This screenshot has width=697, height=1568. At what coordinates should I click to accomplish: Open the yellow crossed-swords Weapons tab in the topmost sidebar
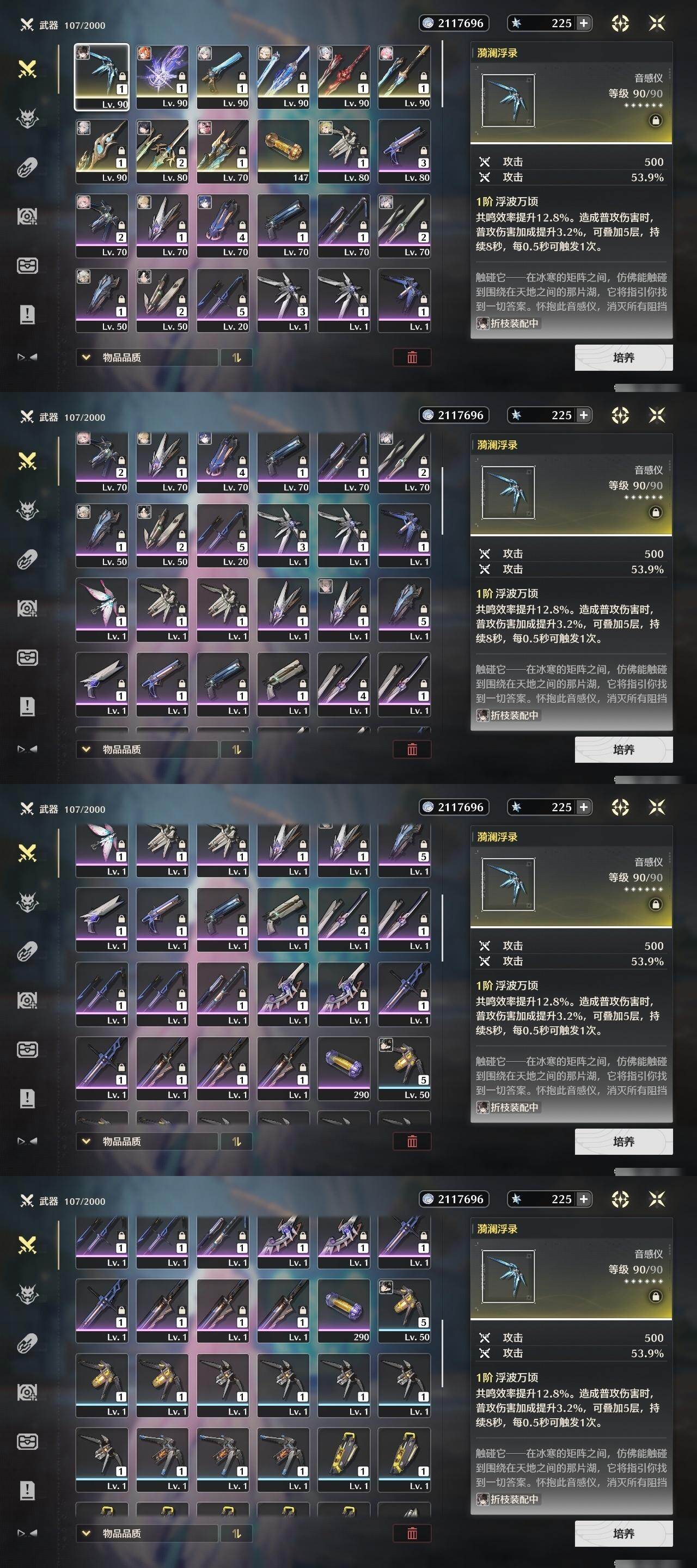(x=27, y=69)
